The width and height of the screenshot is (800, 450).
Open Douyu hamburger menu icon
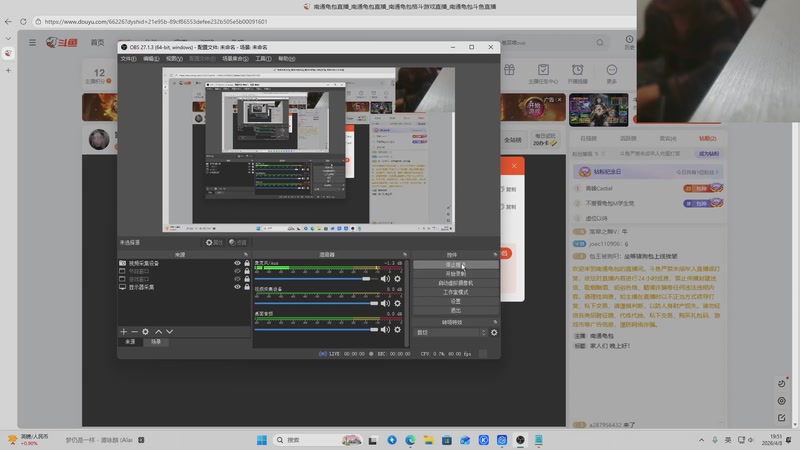coord(33,43)
